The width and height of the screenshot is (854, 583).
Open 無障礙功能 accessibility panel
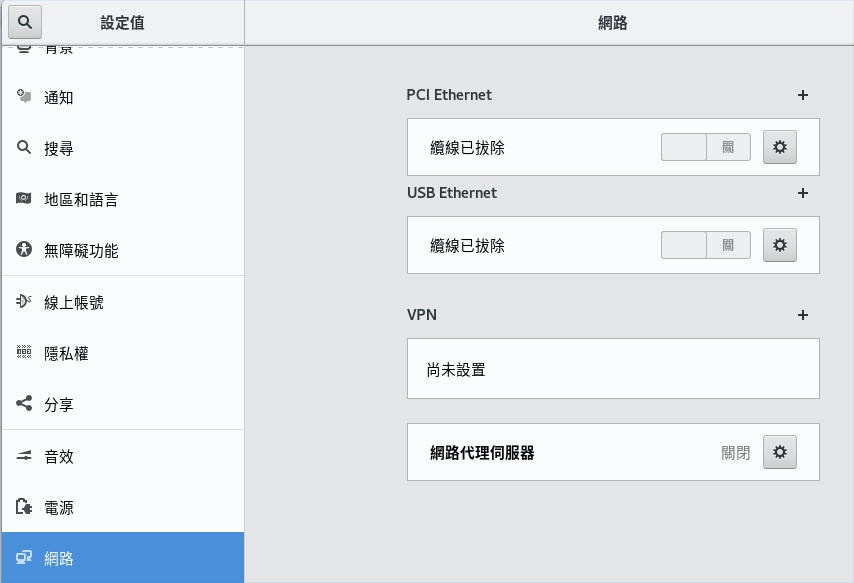[x=123, y=251]
